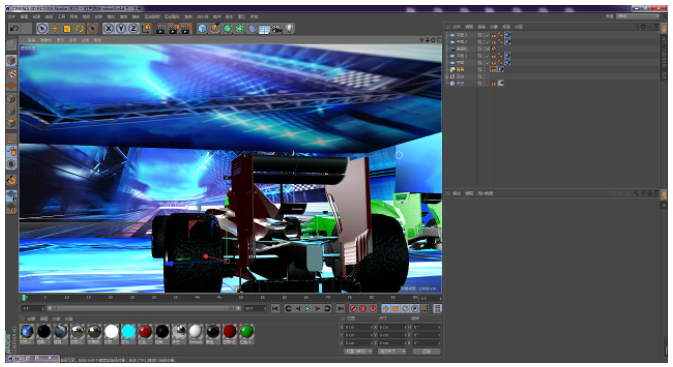Viewport: 673px width, 367px height.
Task: Click the Enable Snap S icon
Action: [12, 164]
